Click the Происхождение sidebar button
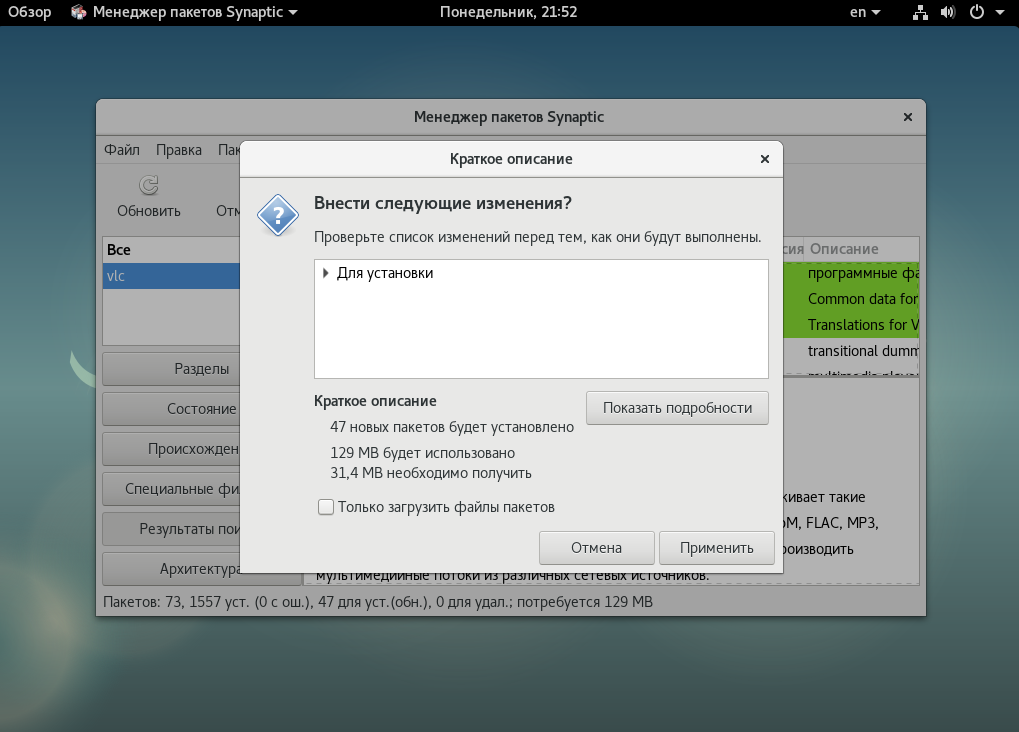This screenshot has height=732, width=1019. 171,449
